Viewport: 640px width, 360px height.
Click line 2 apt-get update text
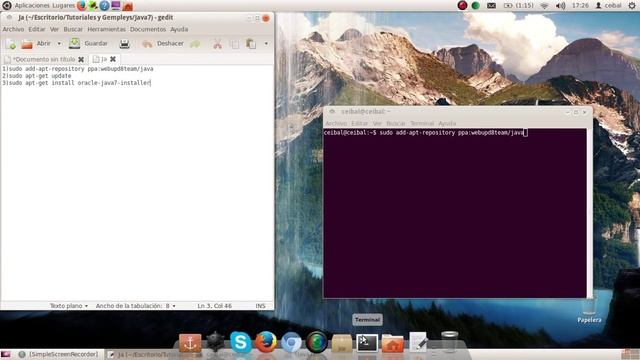[37, 76]
